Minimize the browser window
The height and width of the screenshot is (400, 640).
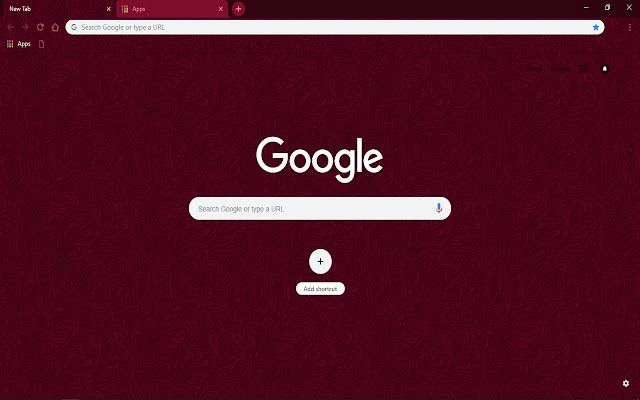click(586, 7)
